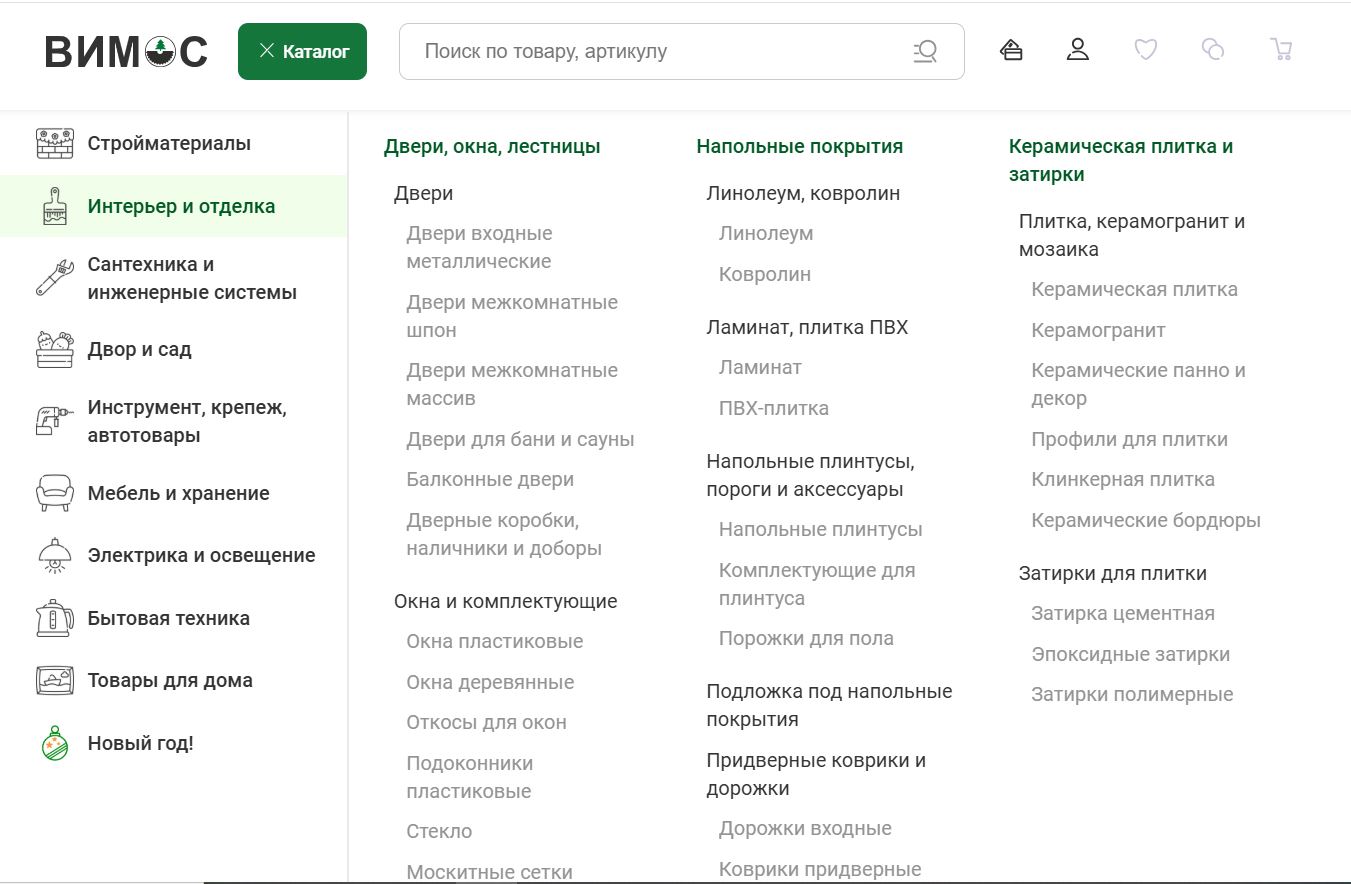Go to the Керамогранит link
The height and width of the screenshot is (884, 1351).
1098,331
